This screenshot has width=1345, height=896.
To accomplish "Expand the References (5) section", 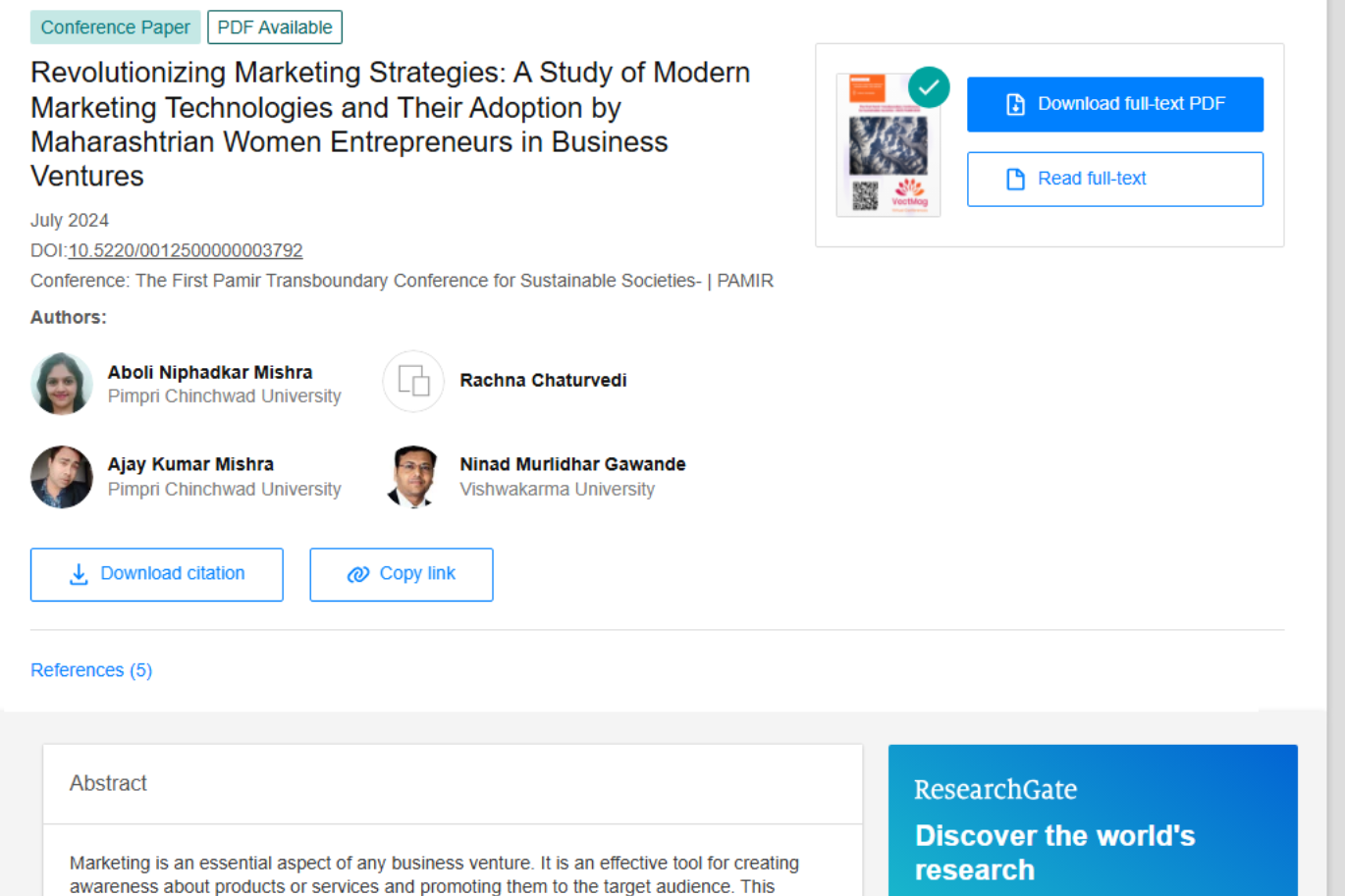I will [91, 669].
